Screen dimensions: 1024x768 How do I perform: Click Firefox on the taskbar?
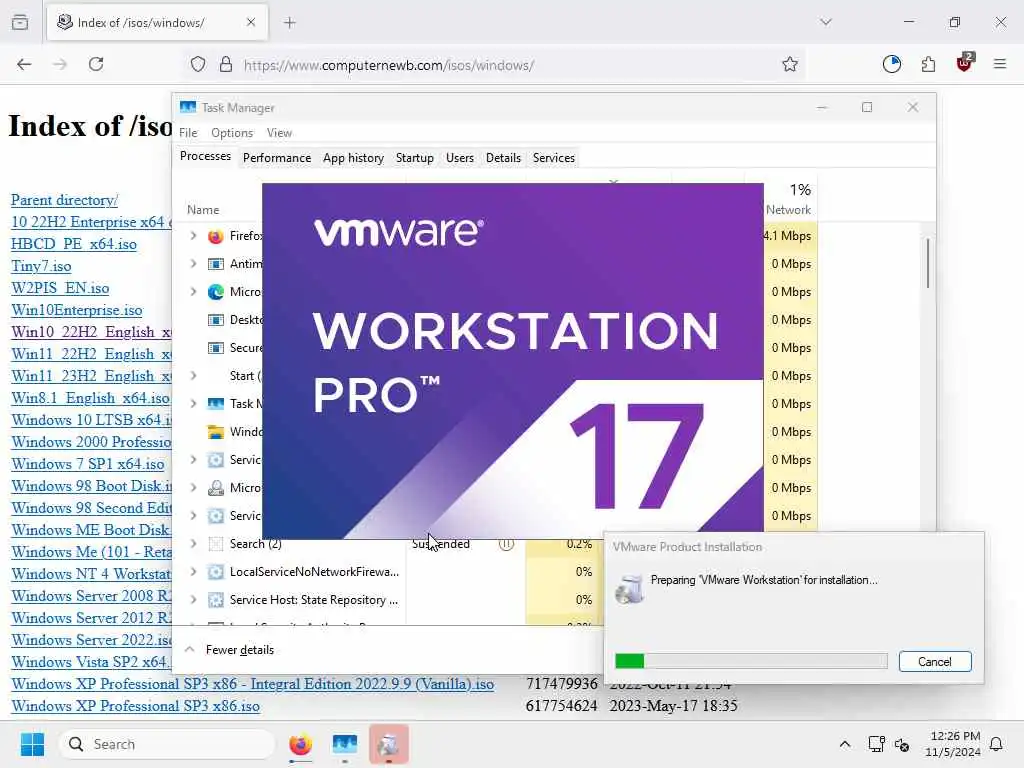[300, 744]
